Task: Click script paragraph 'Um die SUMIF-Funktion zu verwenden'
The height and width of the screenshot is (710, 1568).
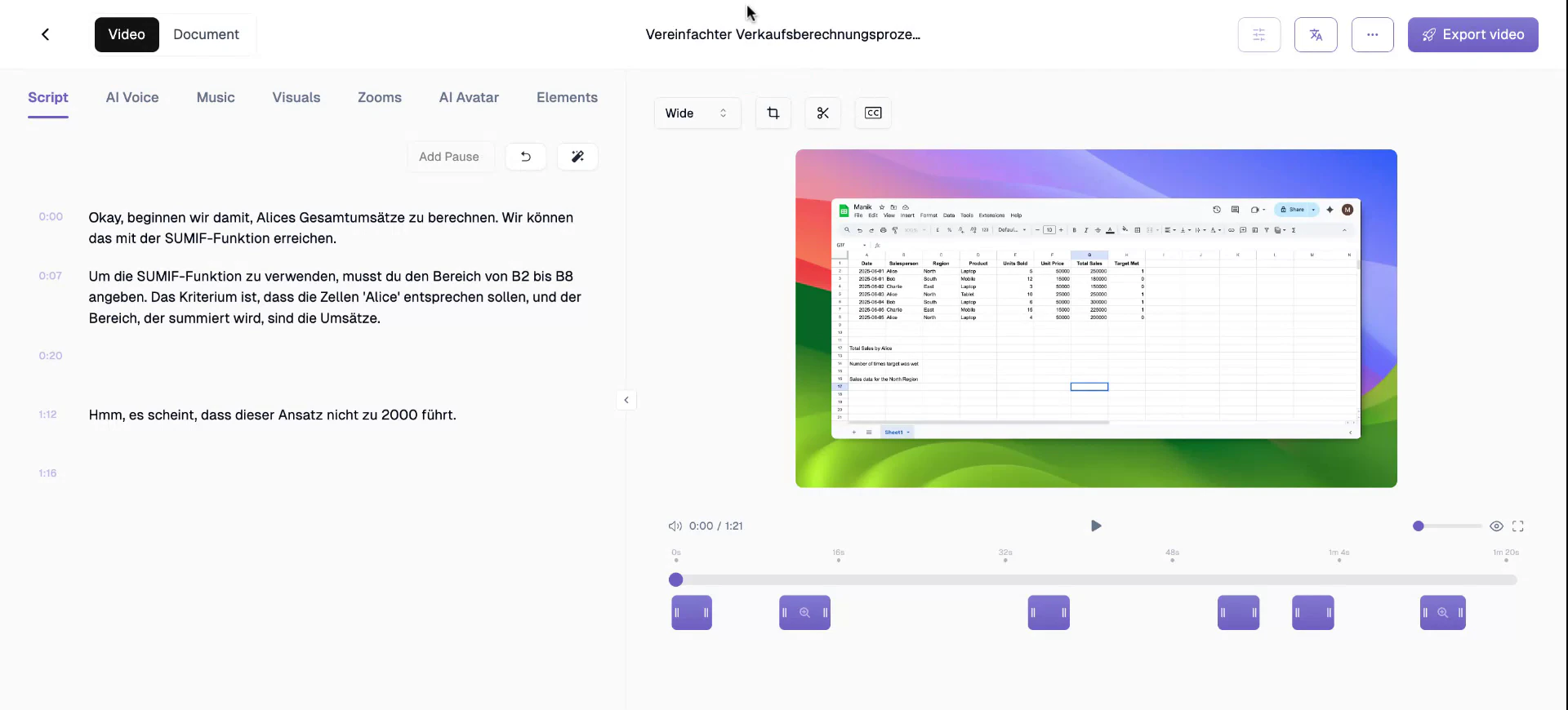Action: coord(336,297)
